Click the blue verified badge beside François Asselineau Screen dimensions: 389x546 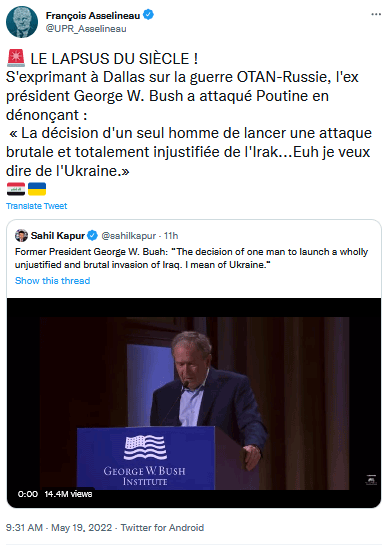click(149, 15)
